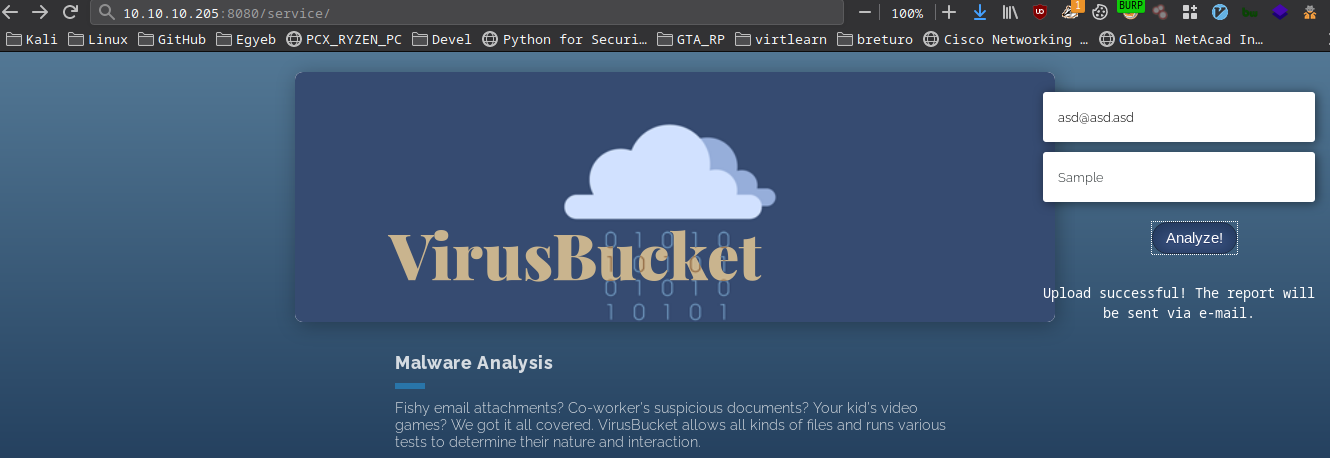Click the Sample file input field
This screenshot has height=458, width=1330.
(x=1178, y=177)
